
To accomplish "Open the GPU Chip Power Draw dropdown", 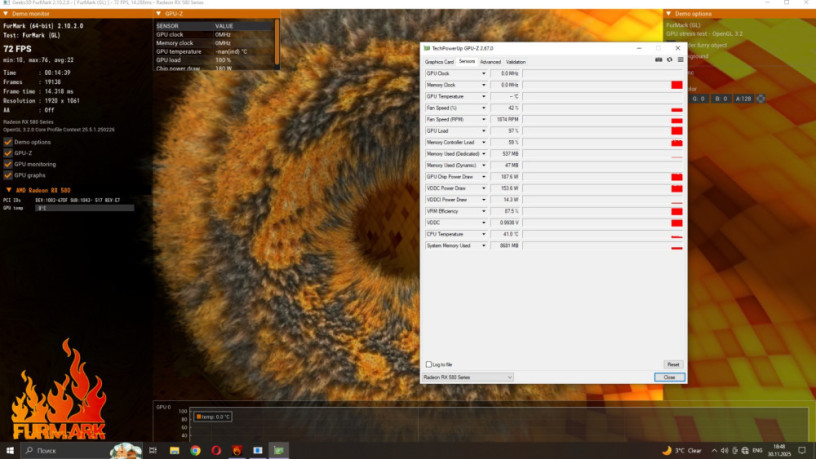I will click(483, 176).
